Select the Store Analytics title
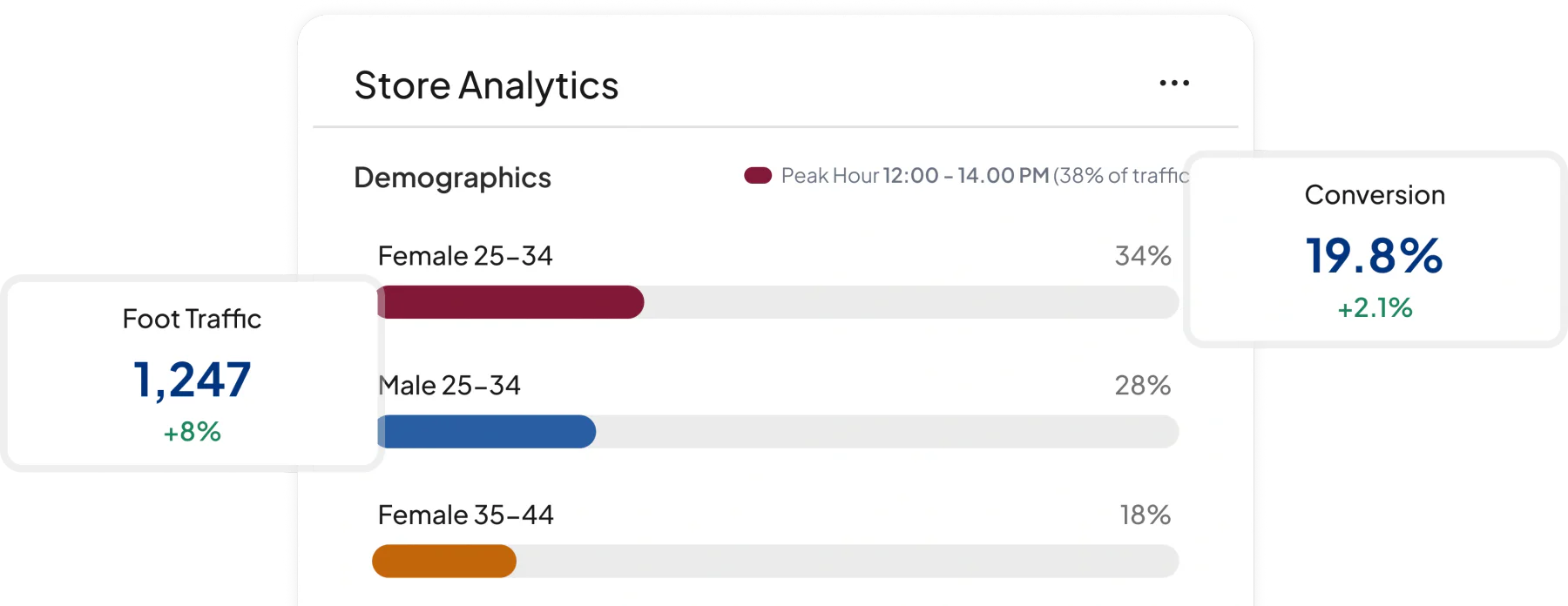The image size is (1568, 606). pos(486,86)
